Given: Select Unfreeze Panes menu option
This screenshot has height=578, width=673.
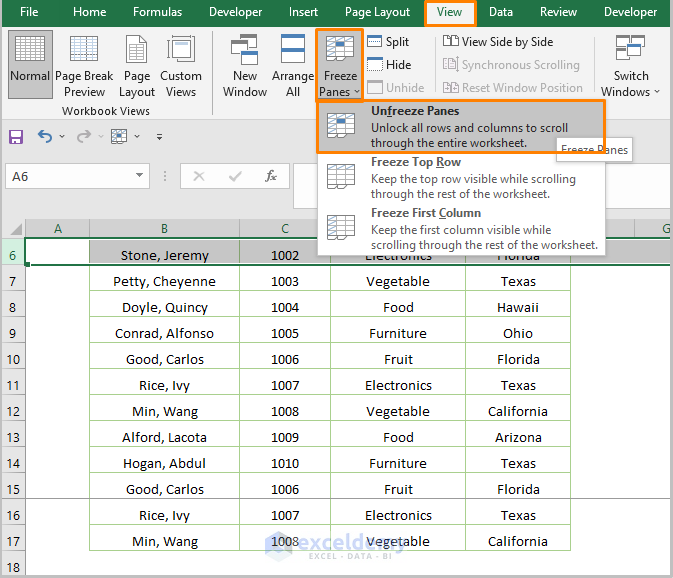Looking at the screenshot, I should point(461,127).
